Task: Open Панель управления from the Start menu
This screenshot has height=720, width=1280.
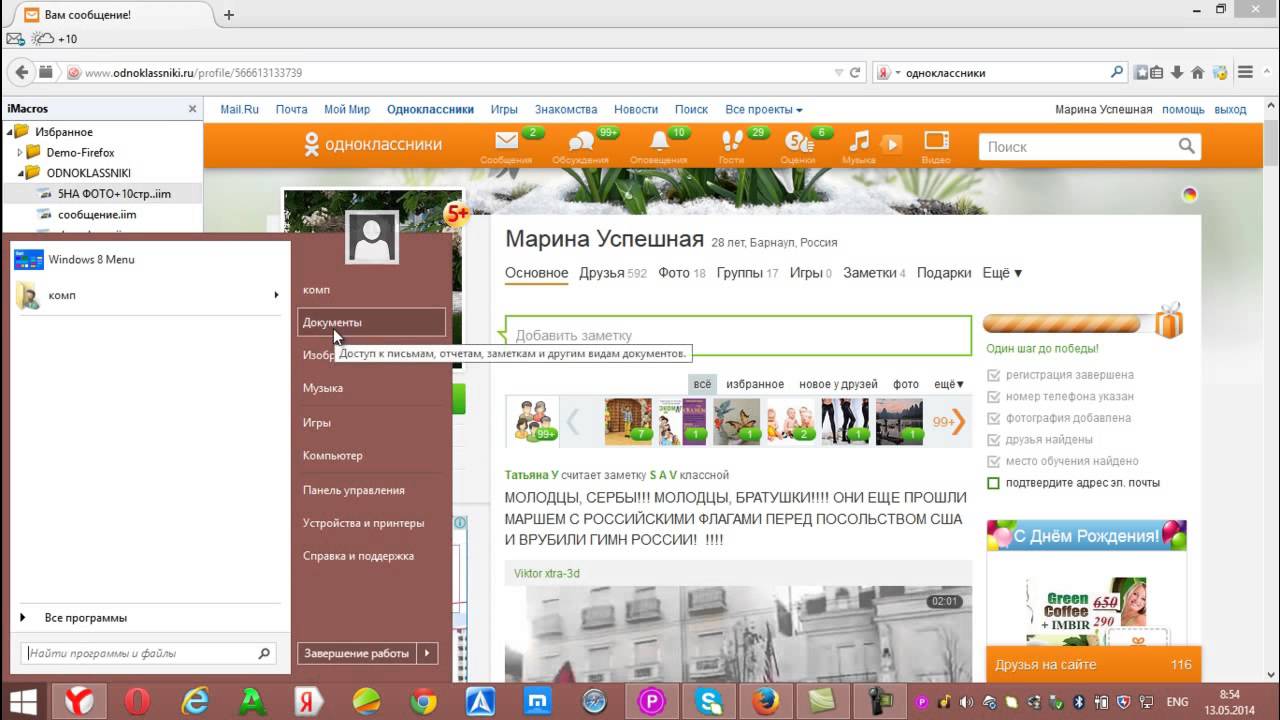Action: [354, 490]
